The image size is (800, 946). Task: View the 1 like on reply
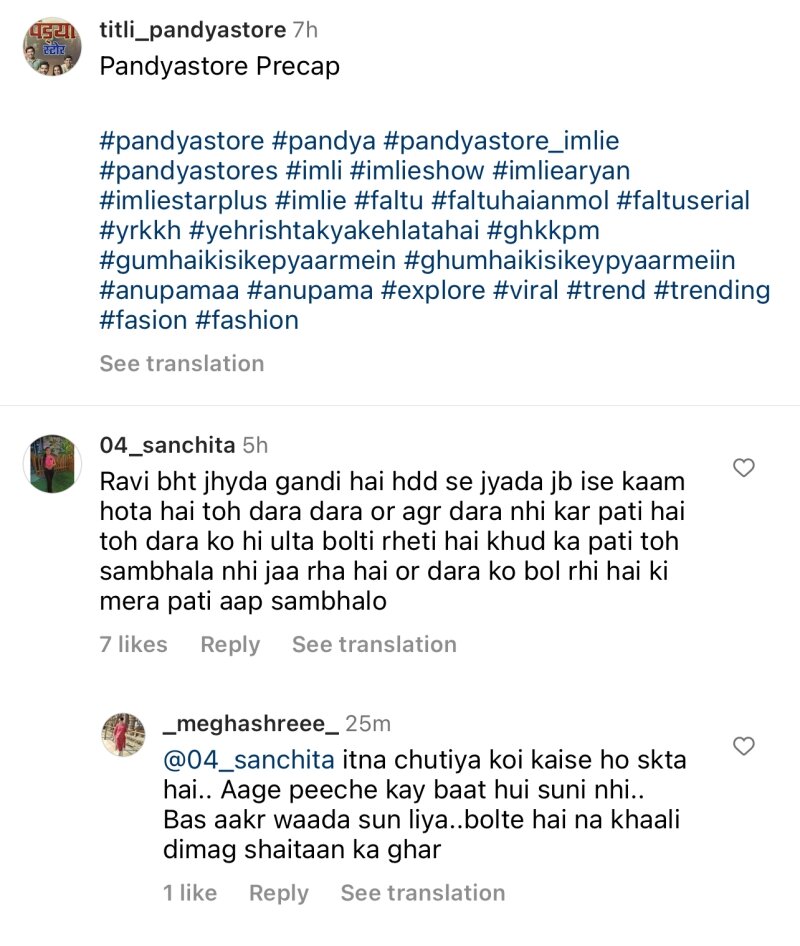[x=190, y=893]
